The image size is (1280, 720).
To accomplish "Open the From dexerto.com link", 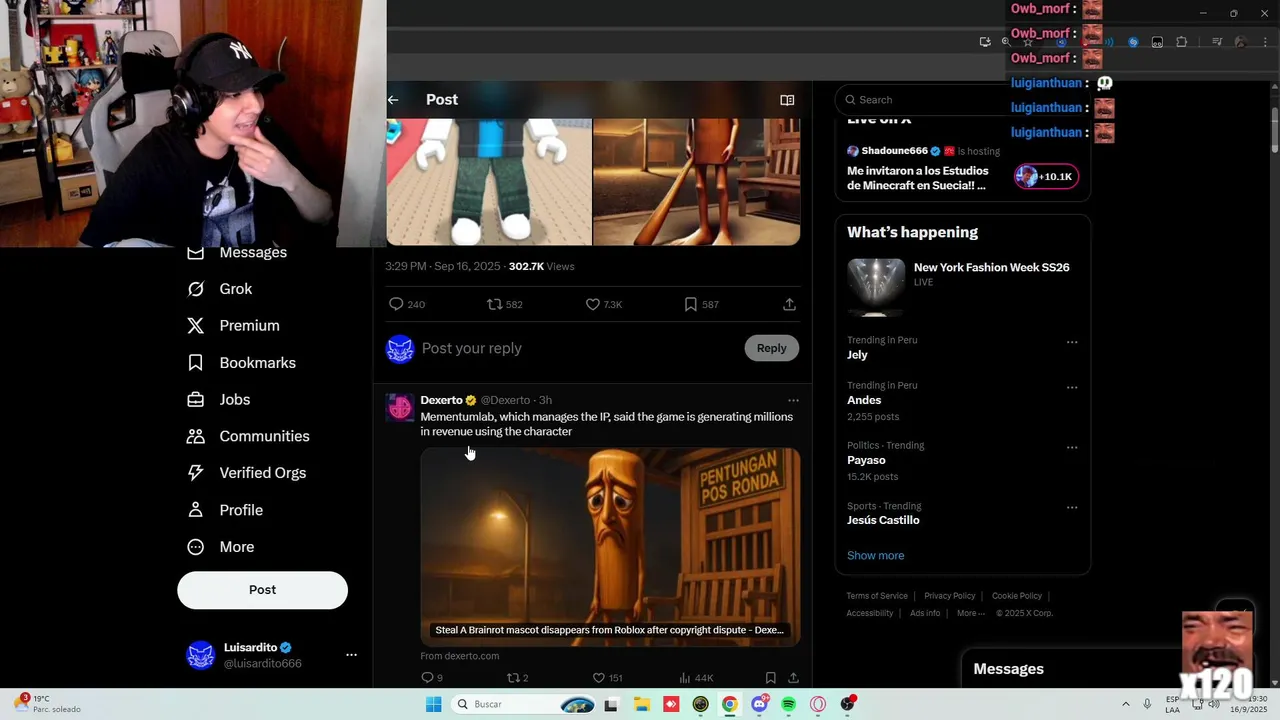I will [x=460, y=656].
